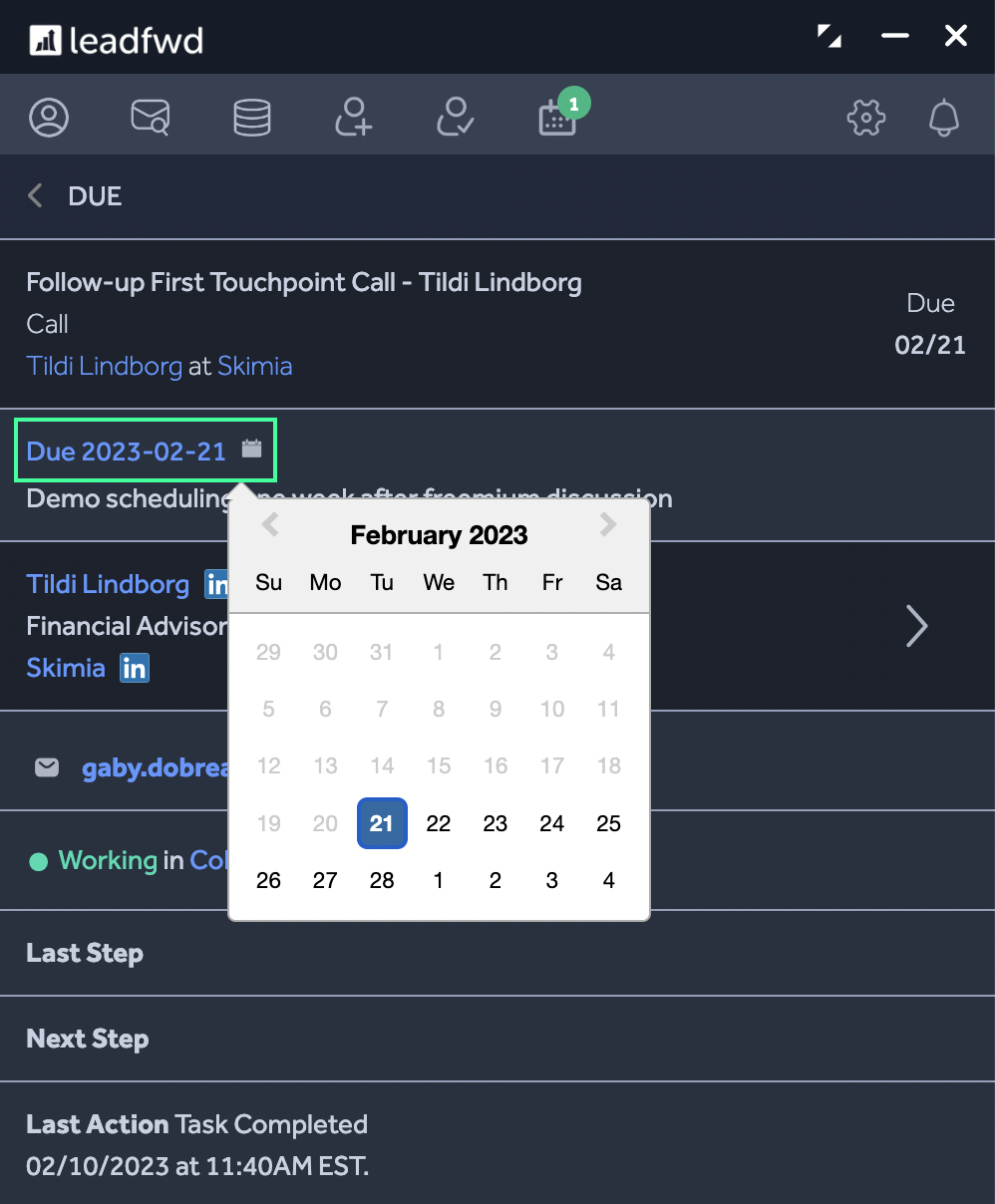The width and height of the screenshot is (995, 1204).
Task: Select February 28 in the calendar
Action: [382, 880]
